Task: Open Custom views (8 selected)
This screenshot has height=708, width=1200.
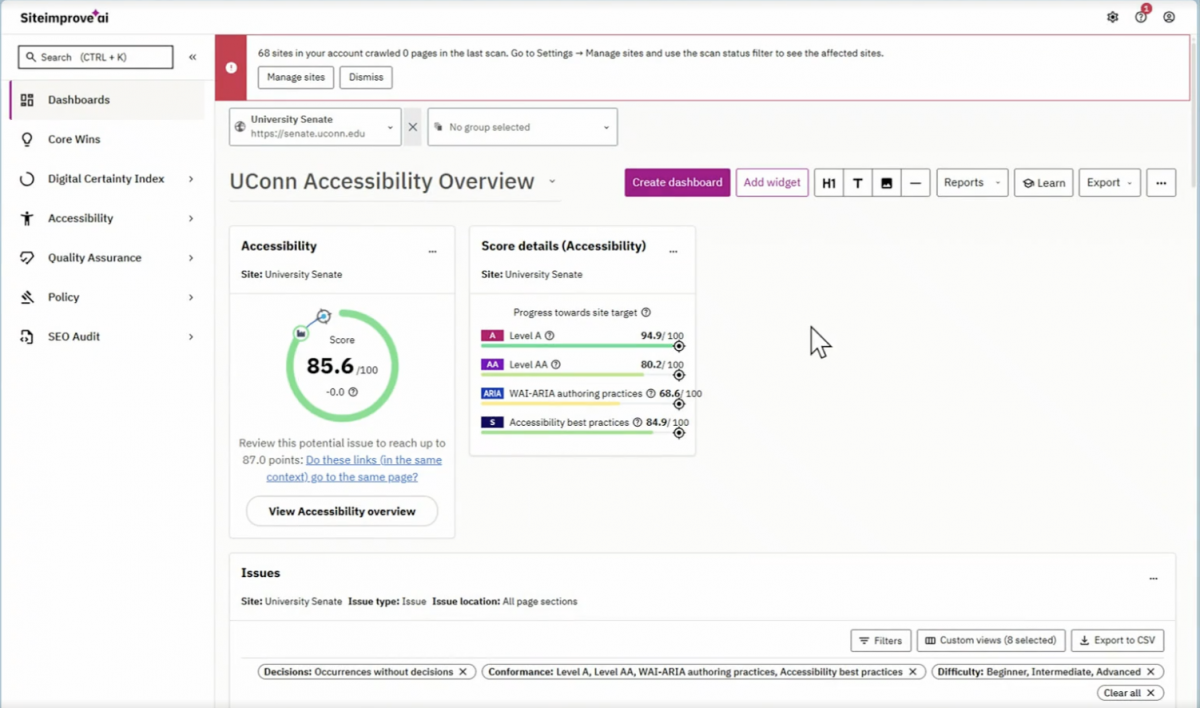Action: pyautogui.click(x=991, y=640)
